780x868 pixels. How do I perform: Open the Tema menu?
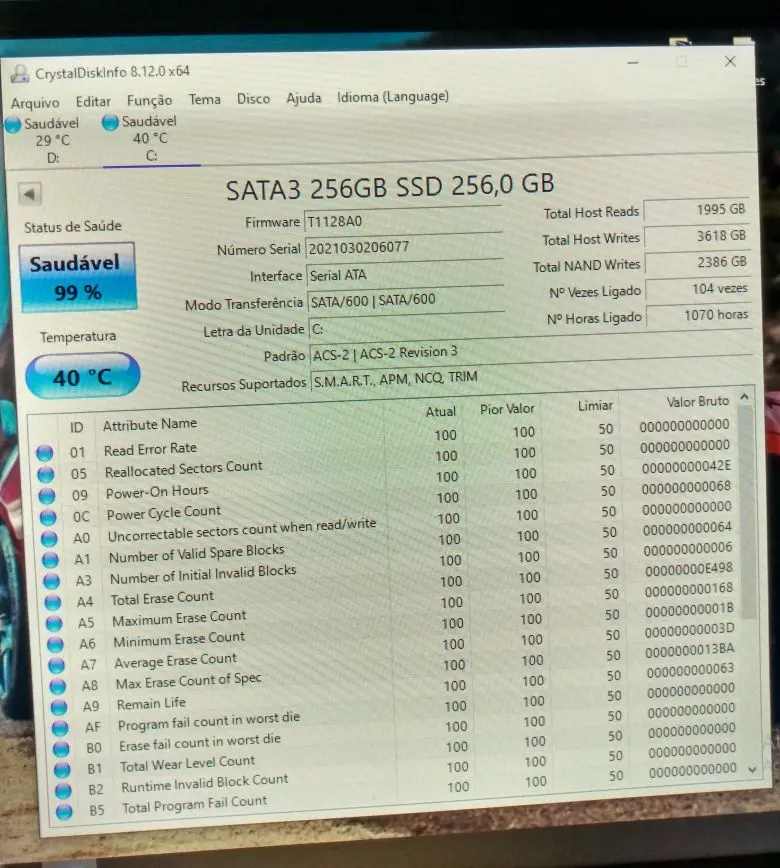point(204,99)
